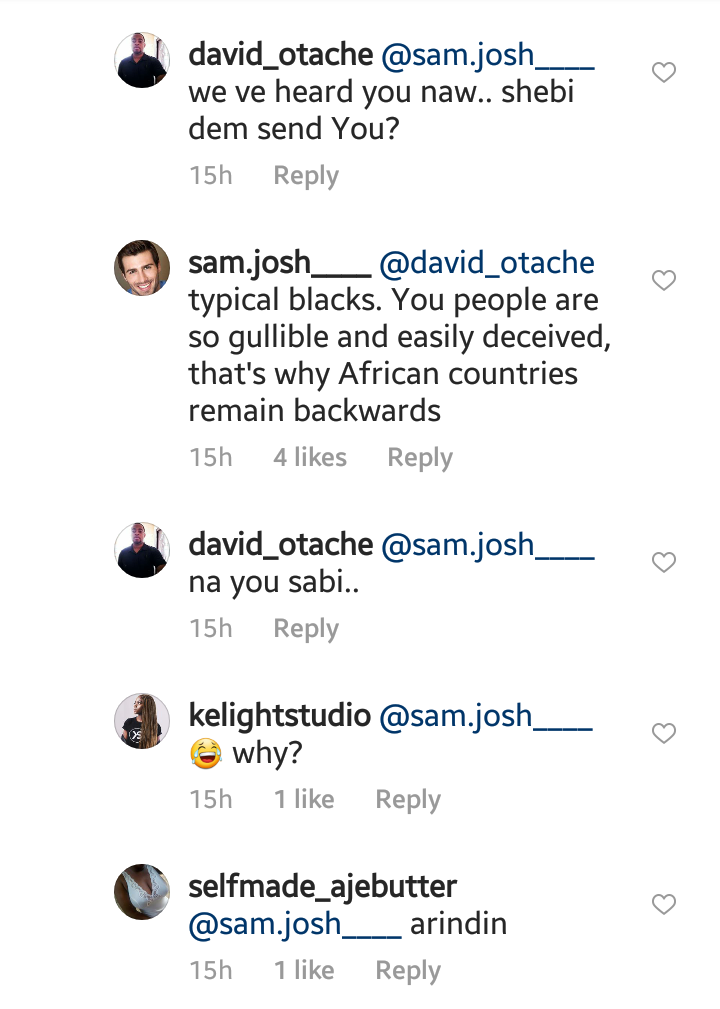
Task: Open the @david_otache mention link
Action: pyautogui.click(x=488, y=263)
